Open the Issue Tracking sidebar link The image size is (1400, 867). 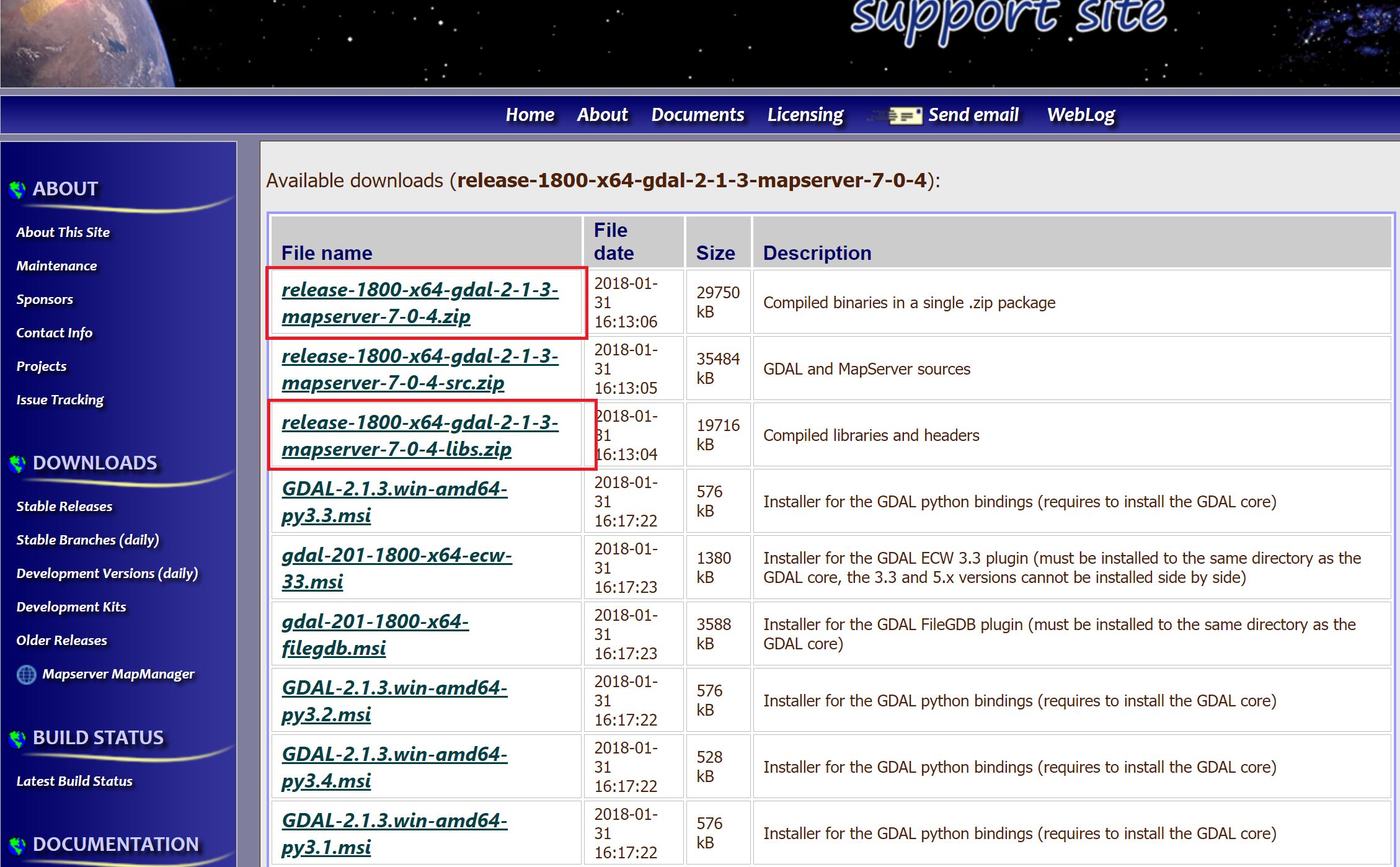(60, 399)
